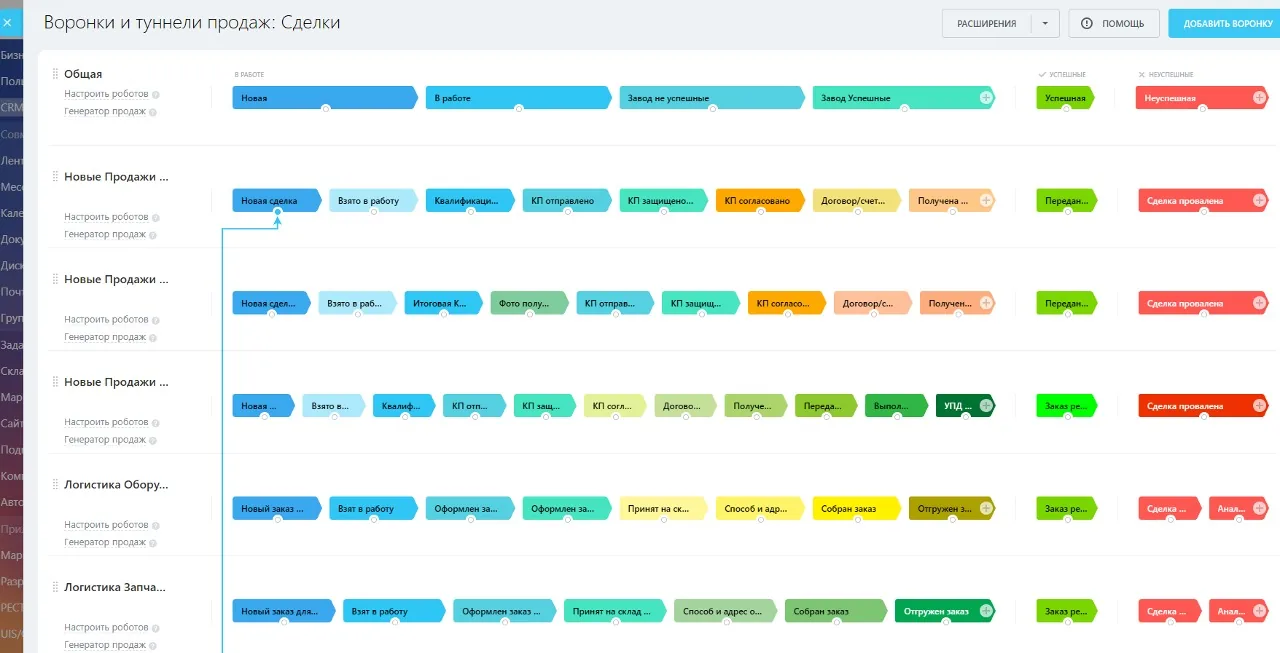The width and height of the screenshot is (1280, 653).
Task: Open Настроить роботов for Логистика Обору... funnel
Action: [x=106, y=524]
